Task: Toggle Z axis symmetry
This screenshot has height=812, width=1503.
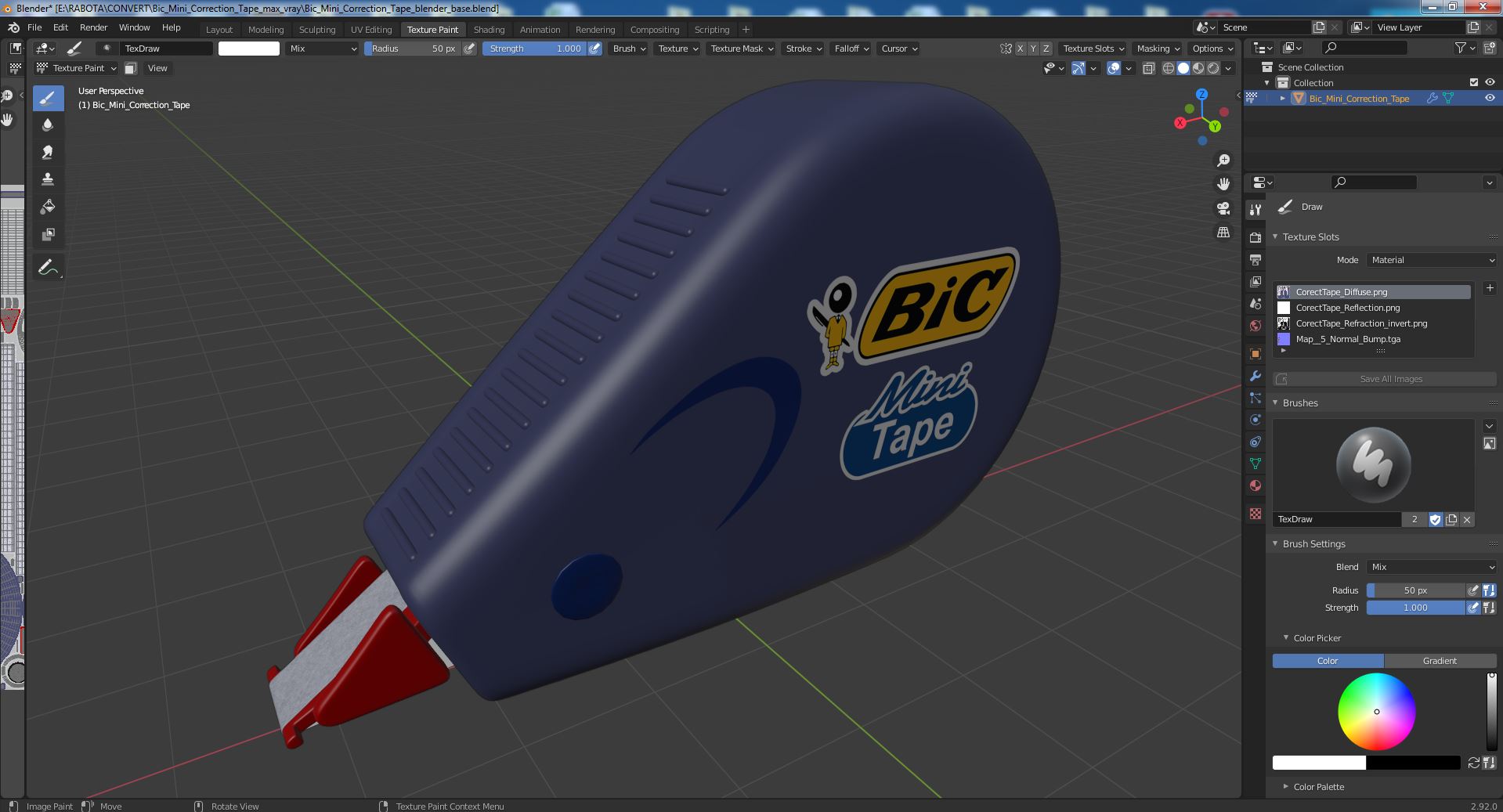Action: pos(1046,49)
